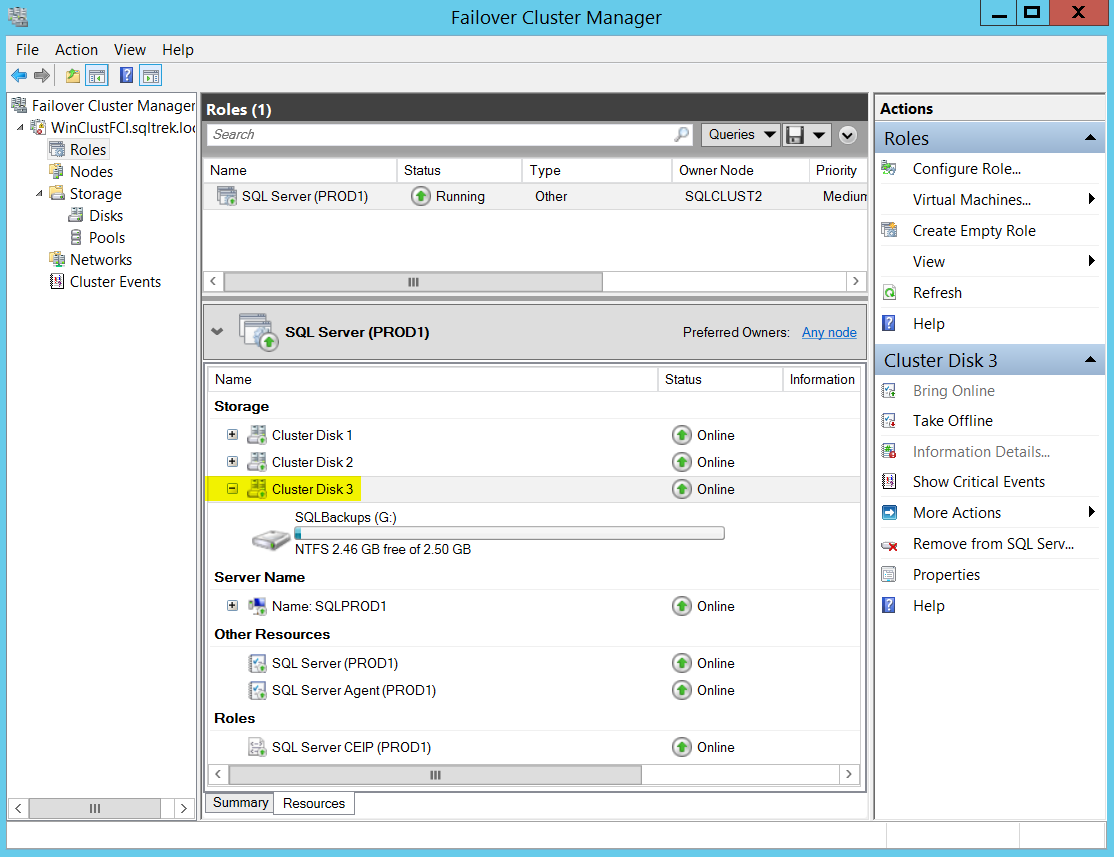Select the SQL Server Agent (PROD1) resource

point(354,690)
